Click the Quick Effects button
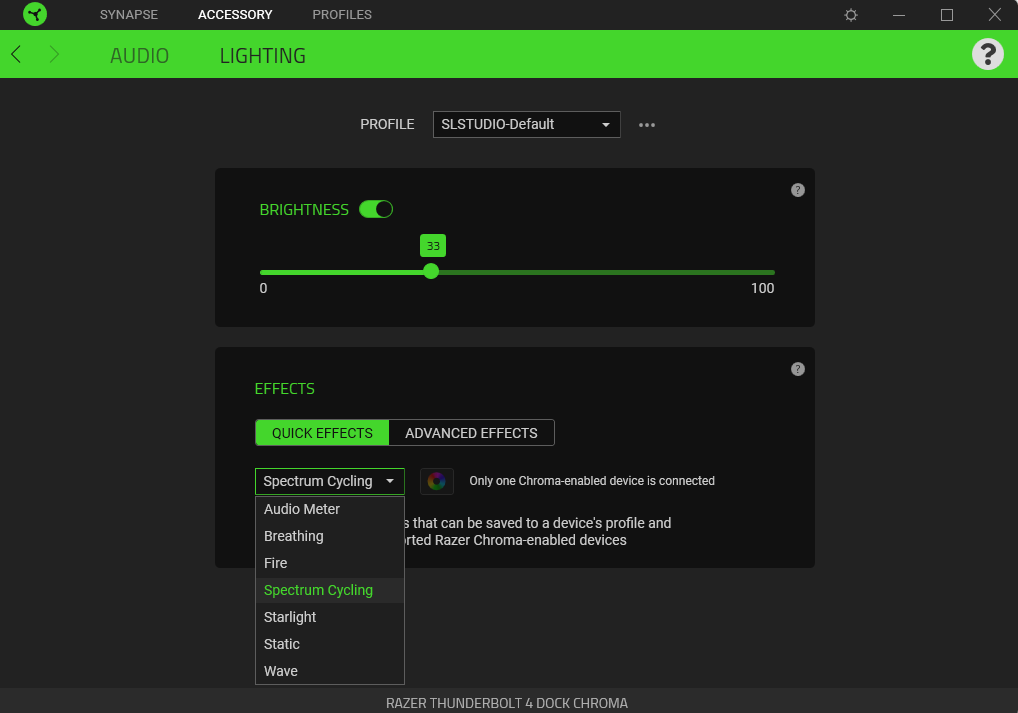This screenshot has width=1018, height=713. 322,433
